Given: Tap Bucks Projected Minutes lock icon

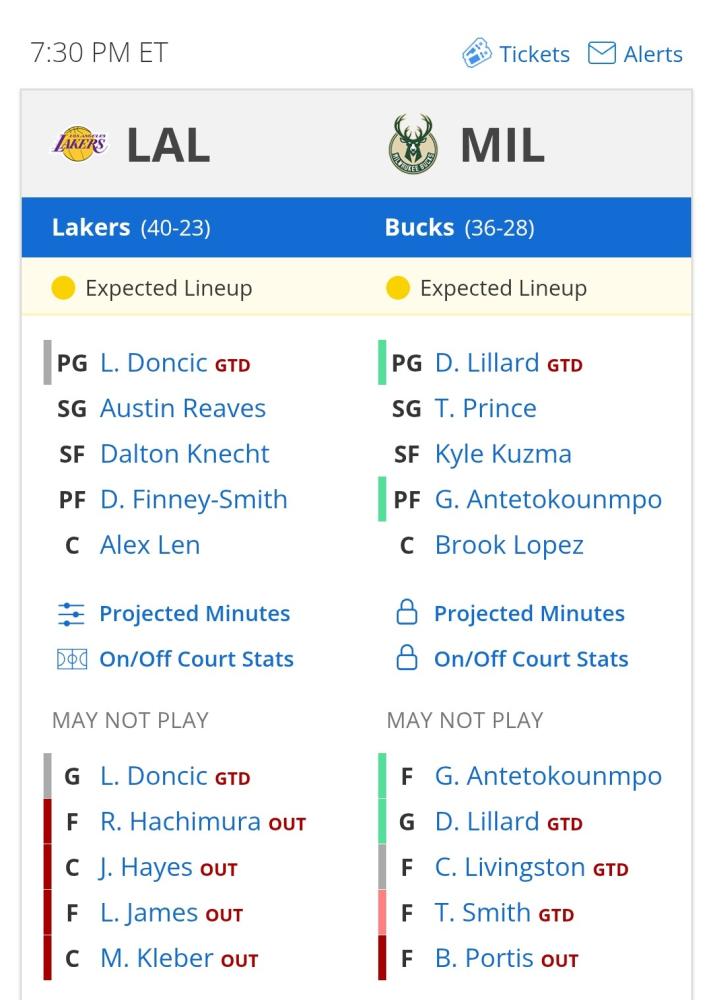Looking at the screenshot, I should (407, 612).
